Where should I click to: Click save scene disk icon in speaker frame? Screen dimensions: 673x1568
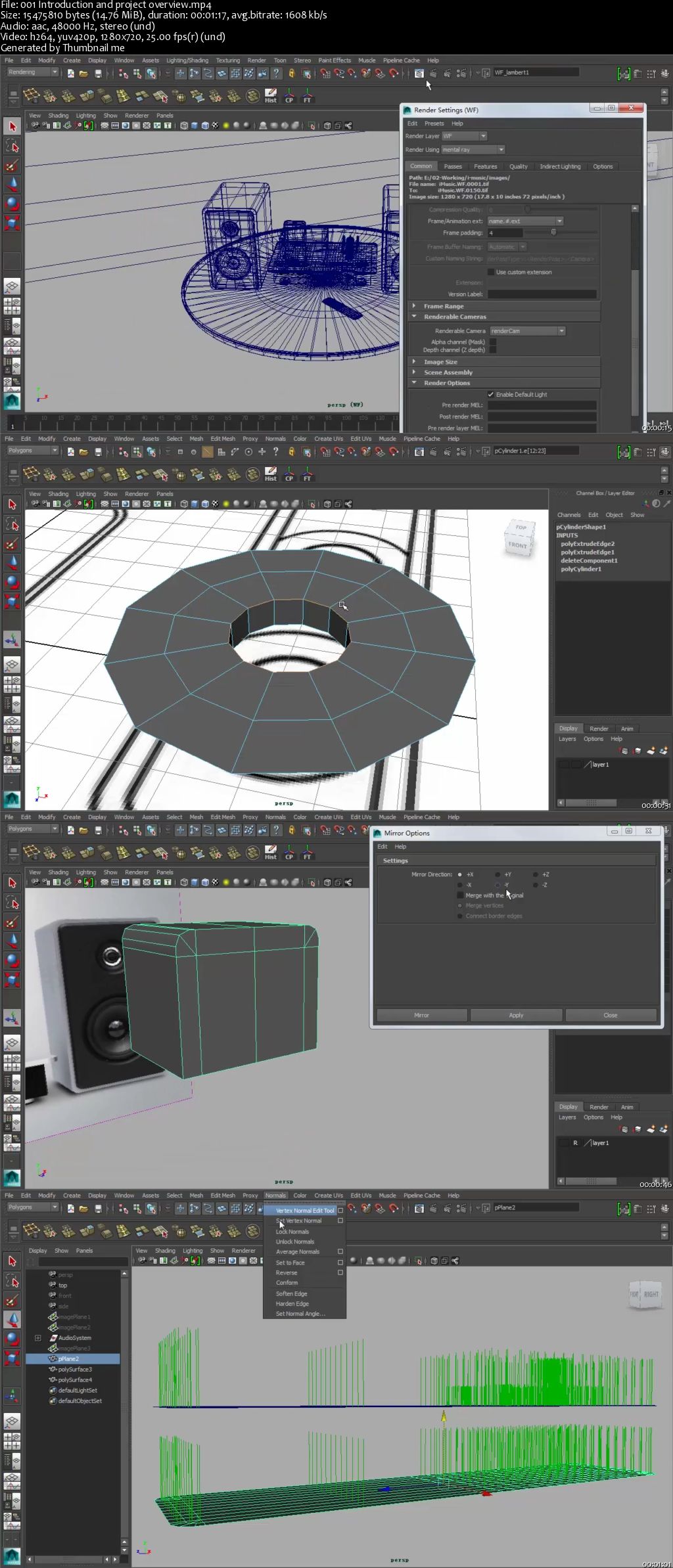click(98, 830)
